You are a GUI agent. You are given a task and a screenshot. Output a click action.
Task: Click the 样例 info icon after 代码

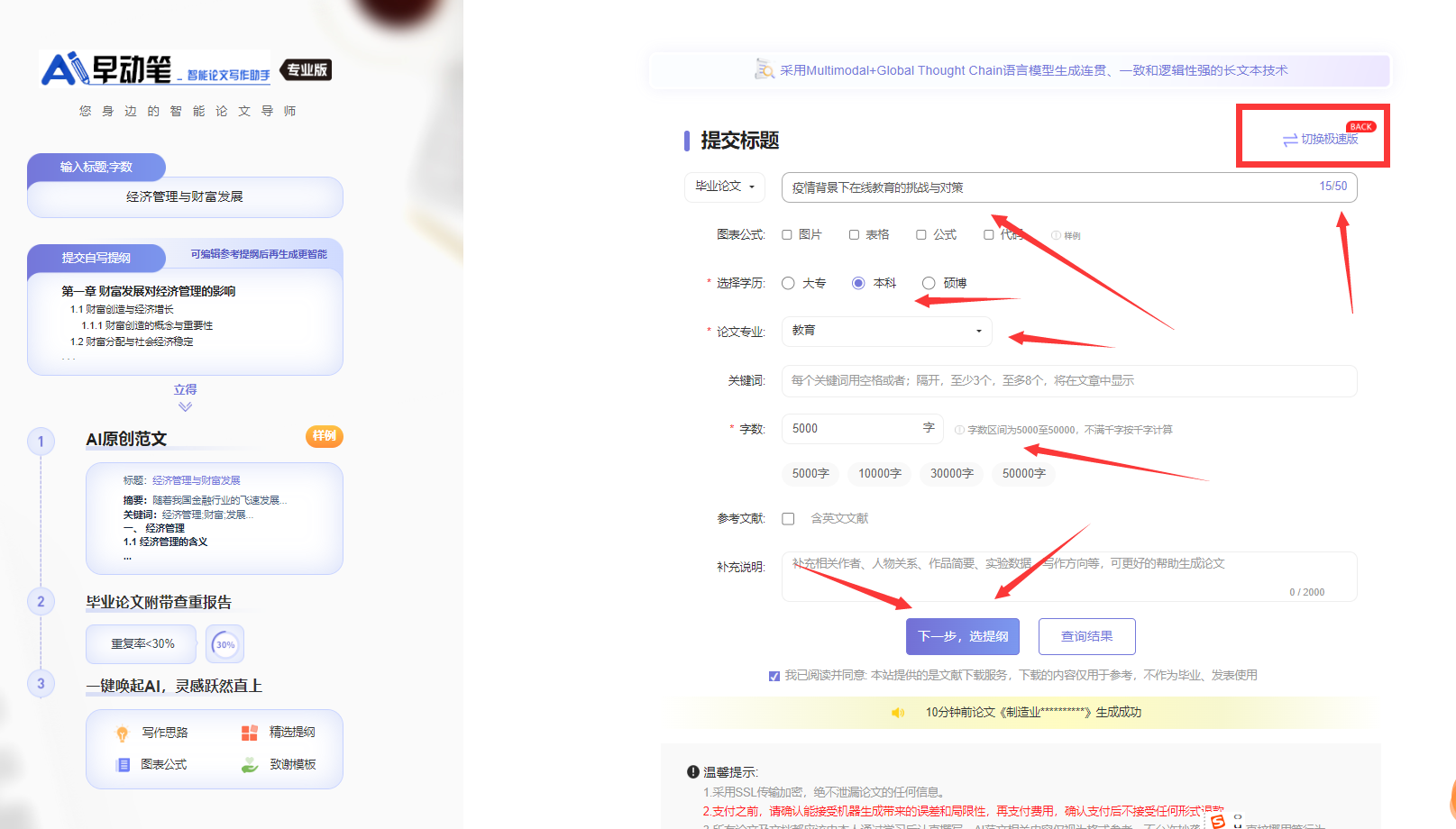click(x=1056, y=235)
